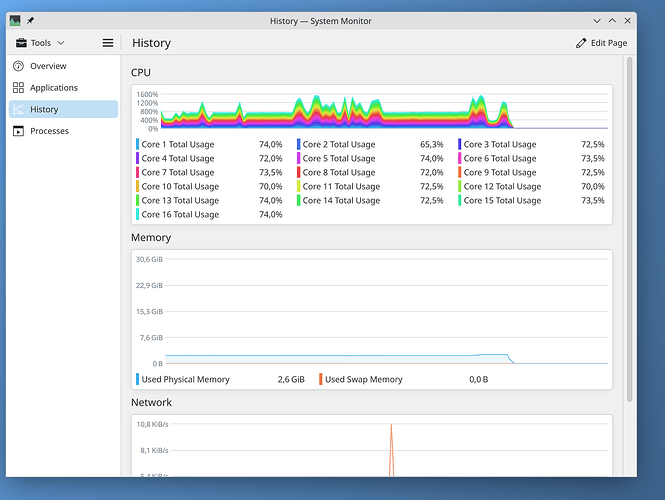
Task: Open the Tools dropdown menu
Action: (x=40, y=43)
